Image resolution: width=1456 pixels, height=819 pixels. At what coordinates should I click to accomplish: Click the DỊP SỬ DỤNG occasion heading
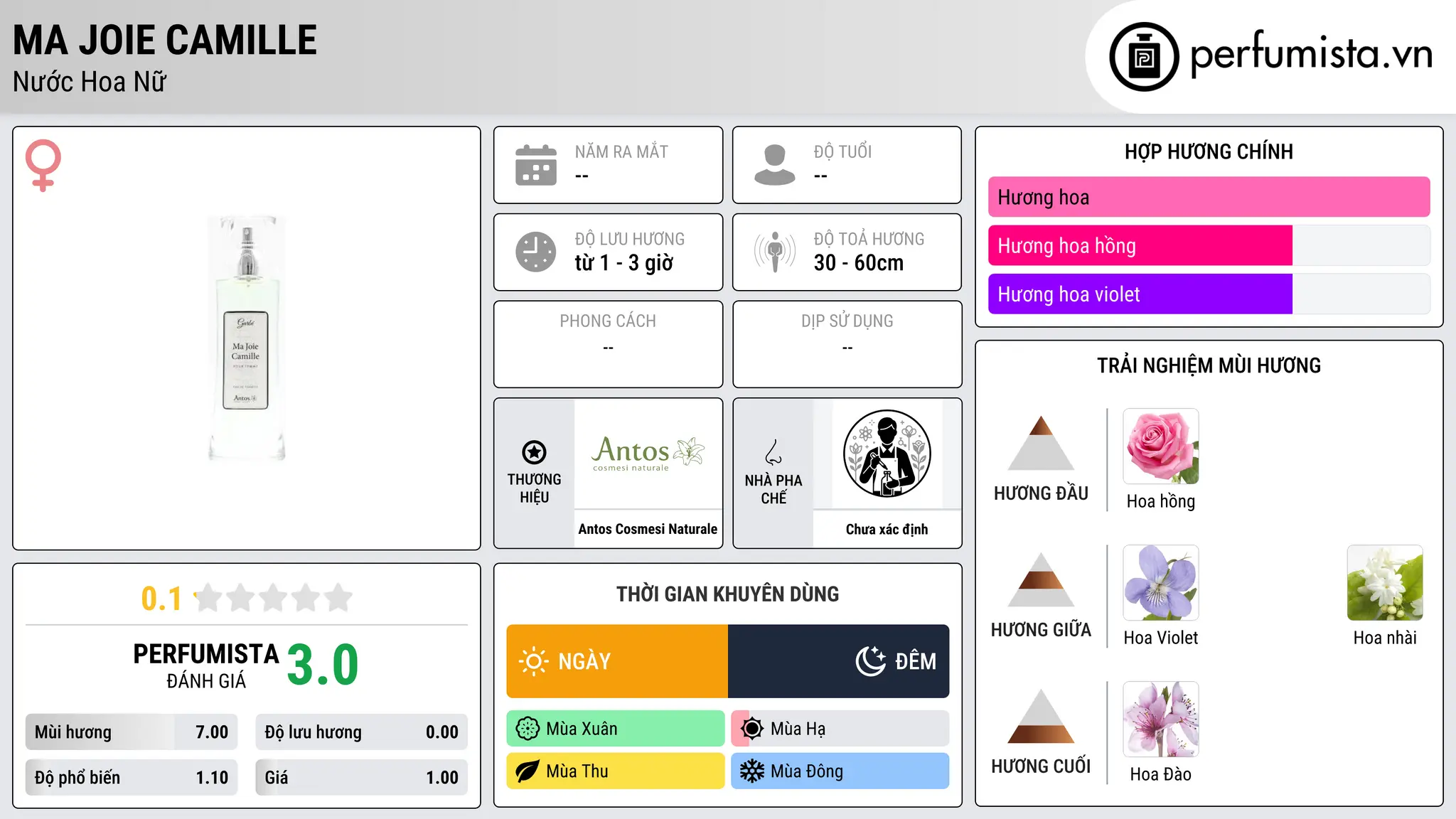[x=847, y=321]
